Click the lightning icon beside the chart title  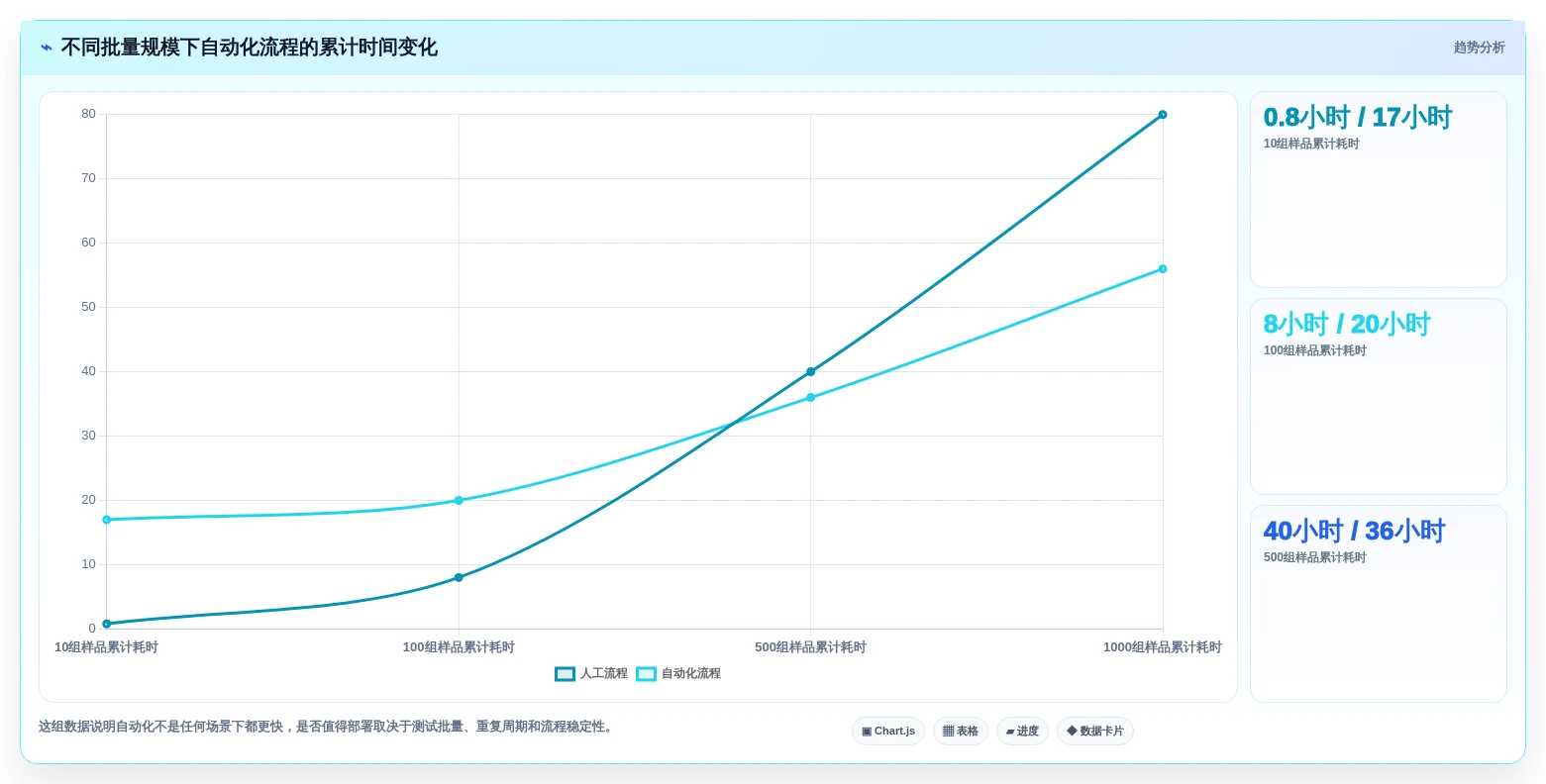click(47, 48)
